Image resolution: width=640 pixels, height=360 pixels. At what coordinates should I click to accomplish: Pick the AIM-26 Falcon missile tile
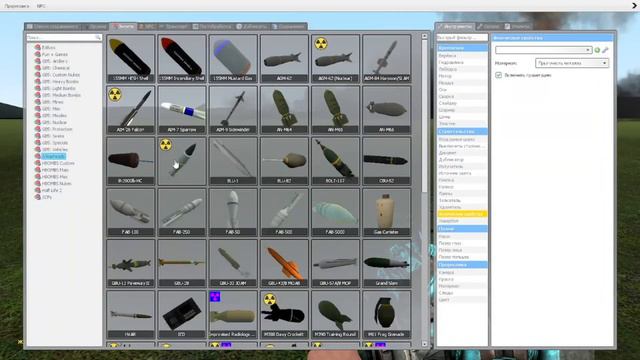point(131,110)
